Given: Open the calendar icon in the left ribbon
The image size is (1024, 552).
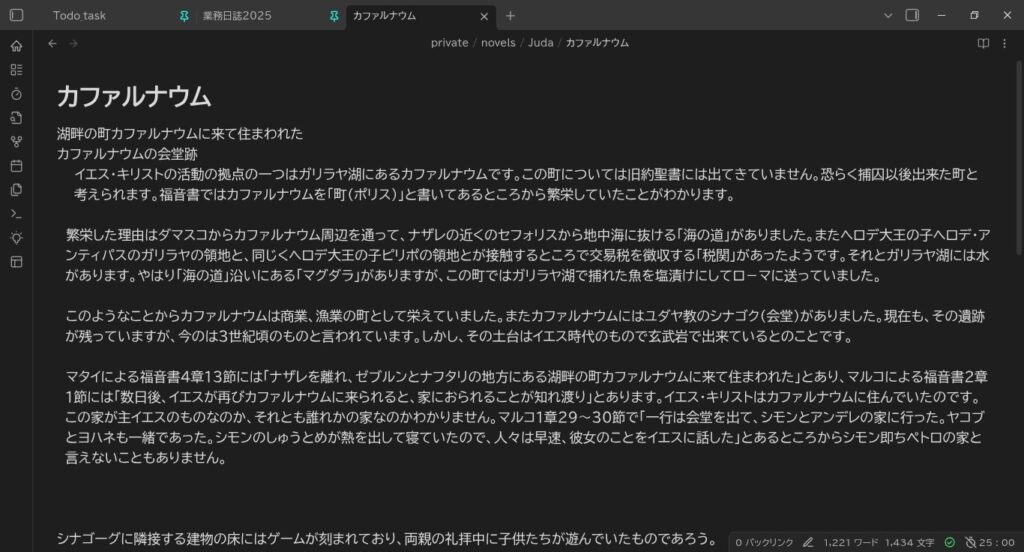Looking at the screenshot, I should [x=16, y=166].
